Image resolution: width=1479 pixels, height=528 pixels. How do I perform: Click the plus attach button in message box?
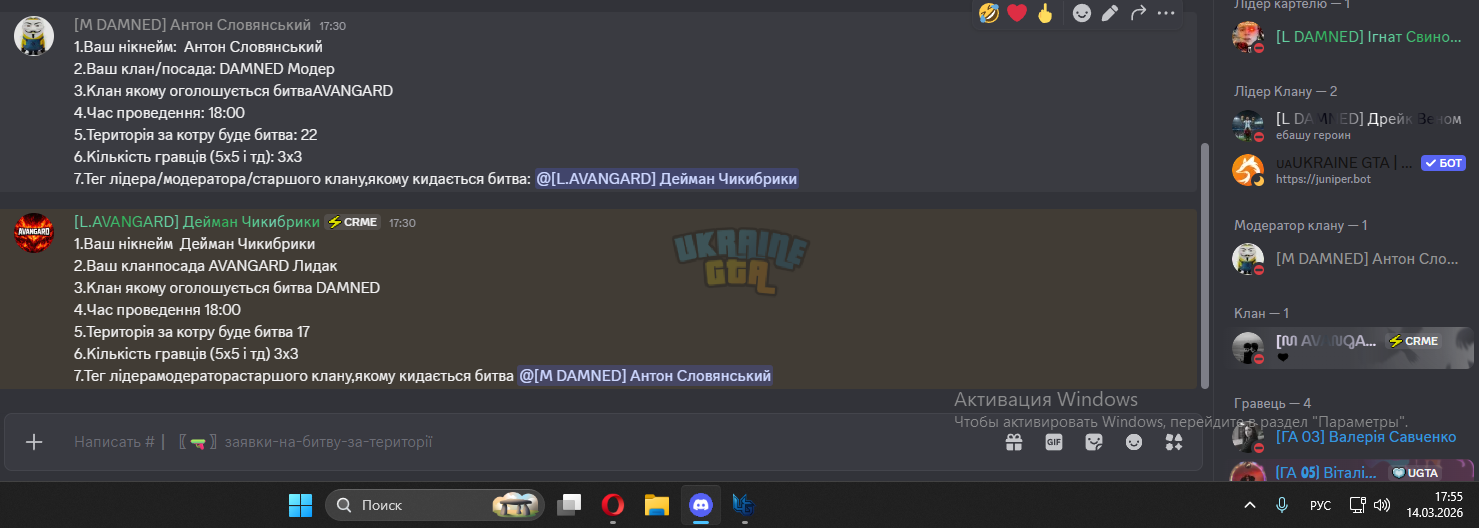pos(34,442)
